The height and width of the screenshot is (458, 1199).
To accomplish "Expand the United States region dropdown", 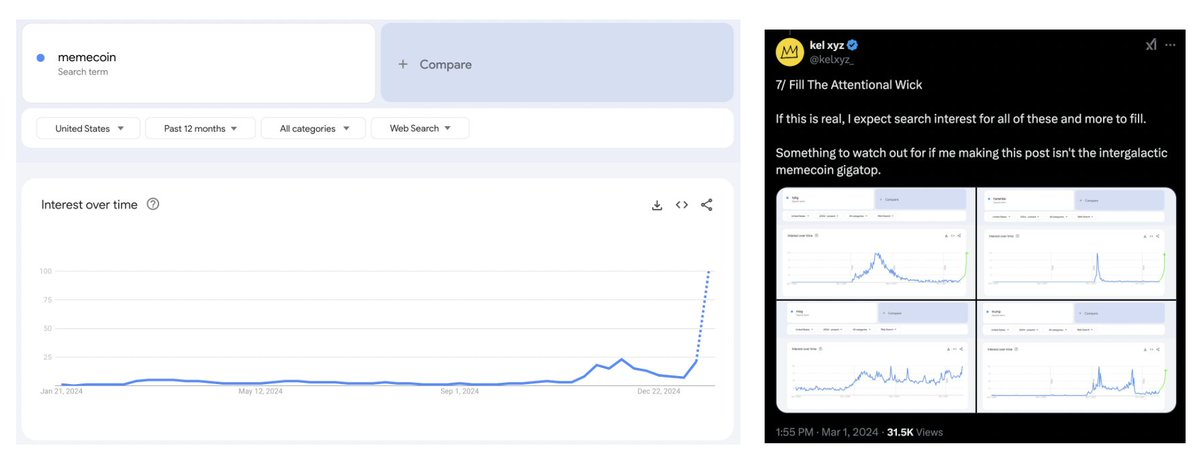I will (x=88, y=128).
